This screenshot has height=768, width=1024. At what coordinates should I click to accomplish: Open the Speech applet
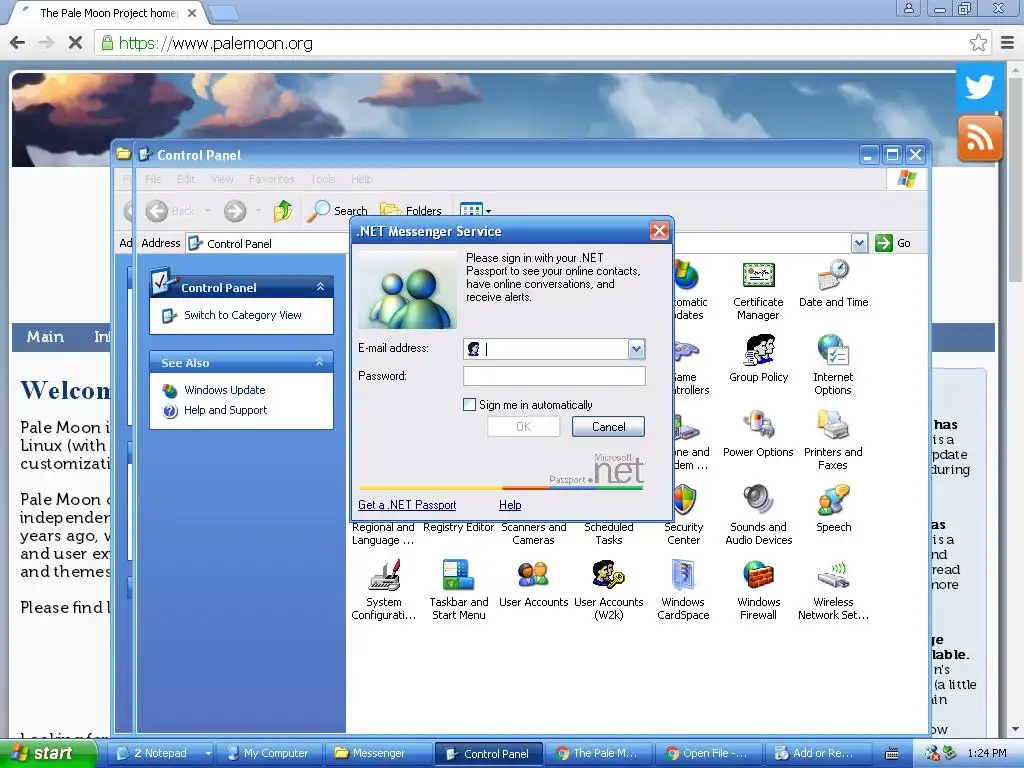pyautogui.click(x=833, y=509)
